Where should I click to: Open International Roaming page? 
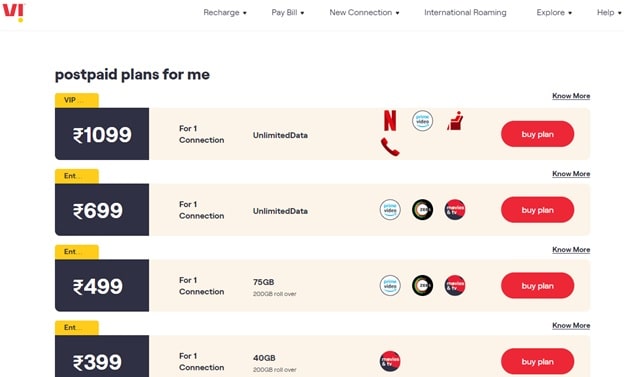pos(465,12)
